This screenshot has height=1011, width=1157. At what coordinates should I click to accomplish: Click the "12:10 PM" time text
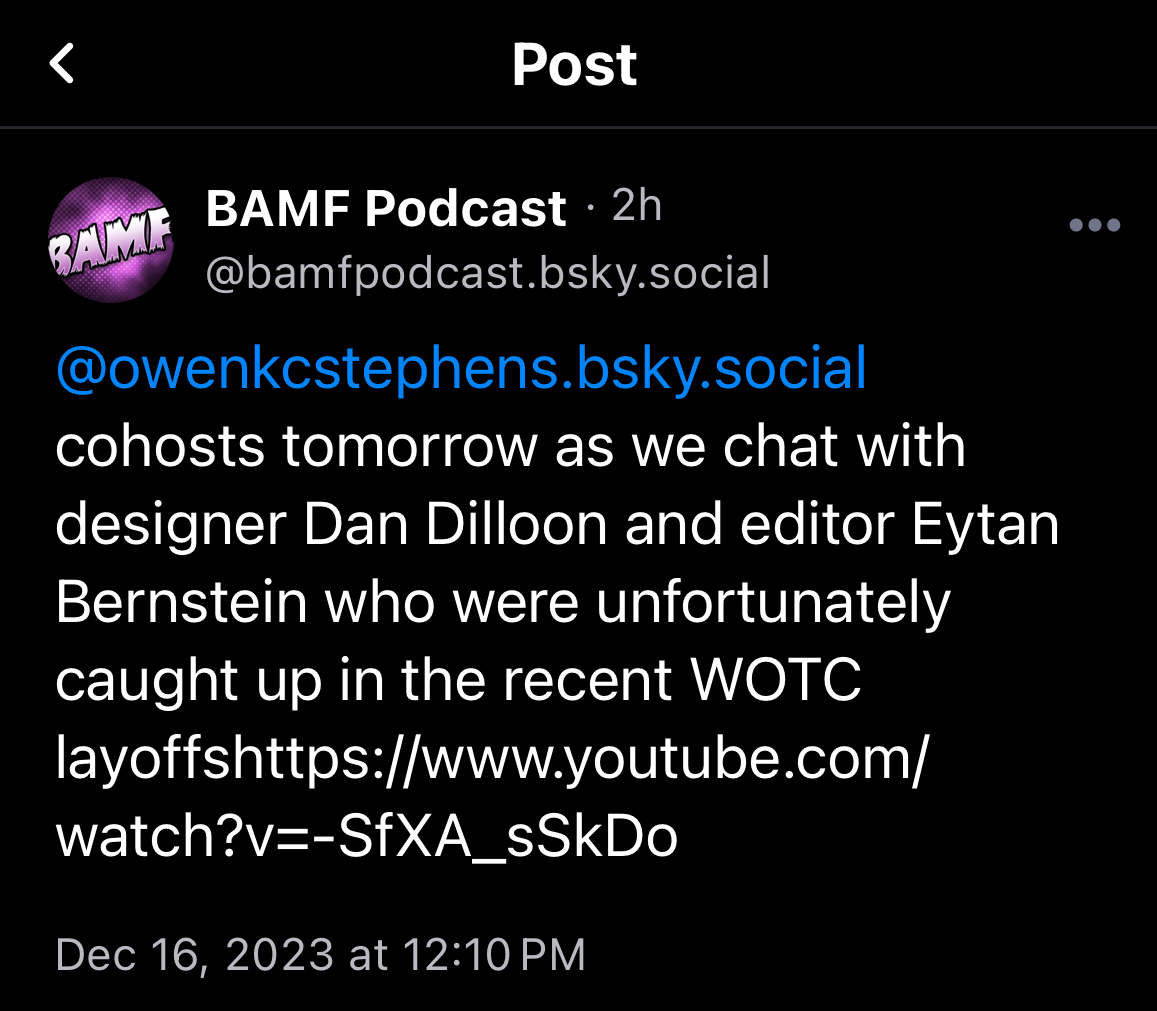(x=494, y=954)
